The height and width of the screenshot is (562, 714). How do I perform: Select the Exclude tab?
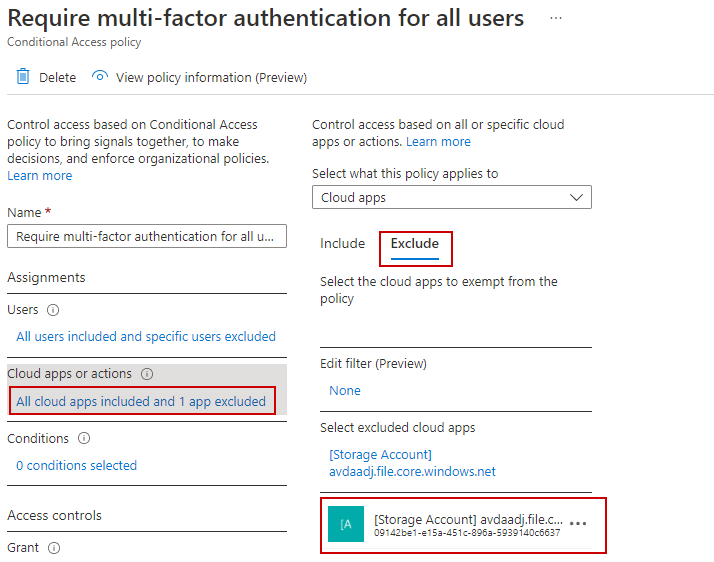[414, 244]
